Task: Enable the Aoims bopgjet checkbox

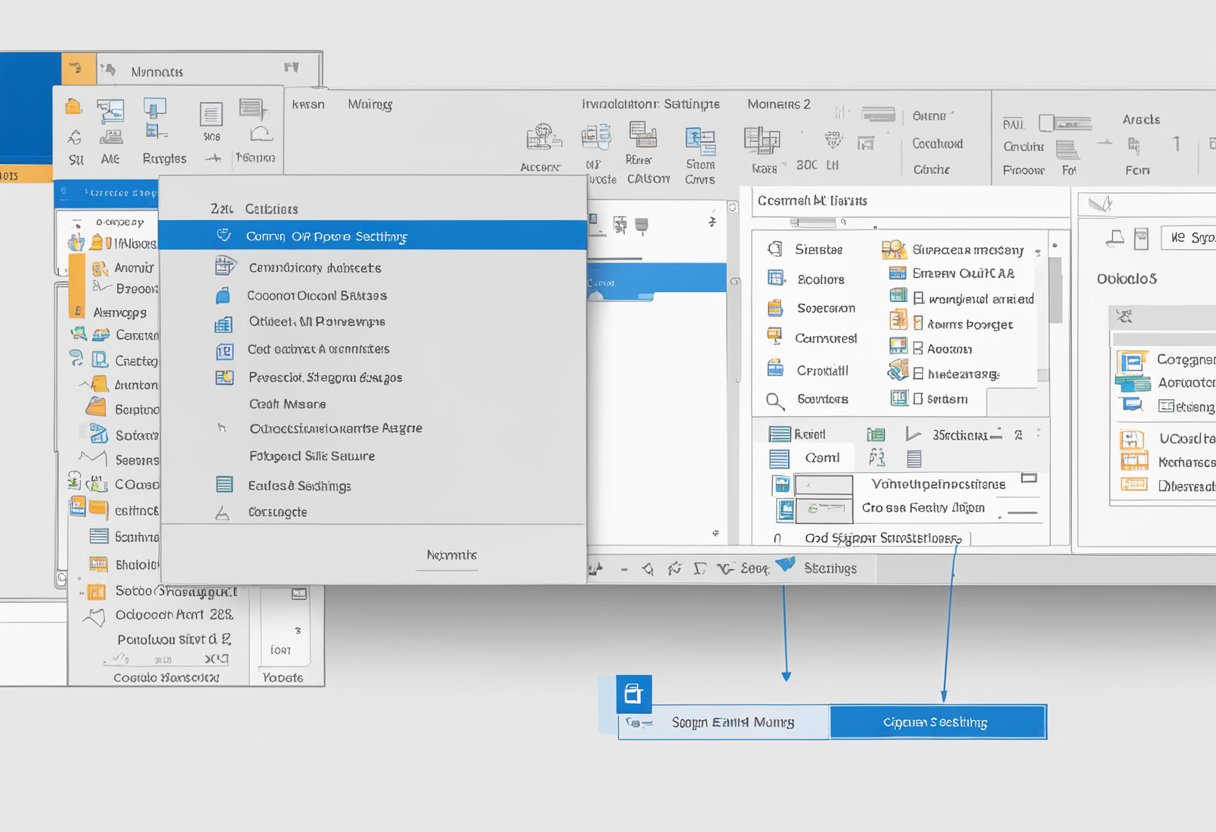Action: (917, 323)
